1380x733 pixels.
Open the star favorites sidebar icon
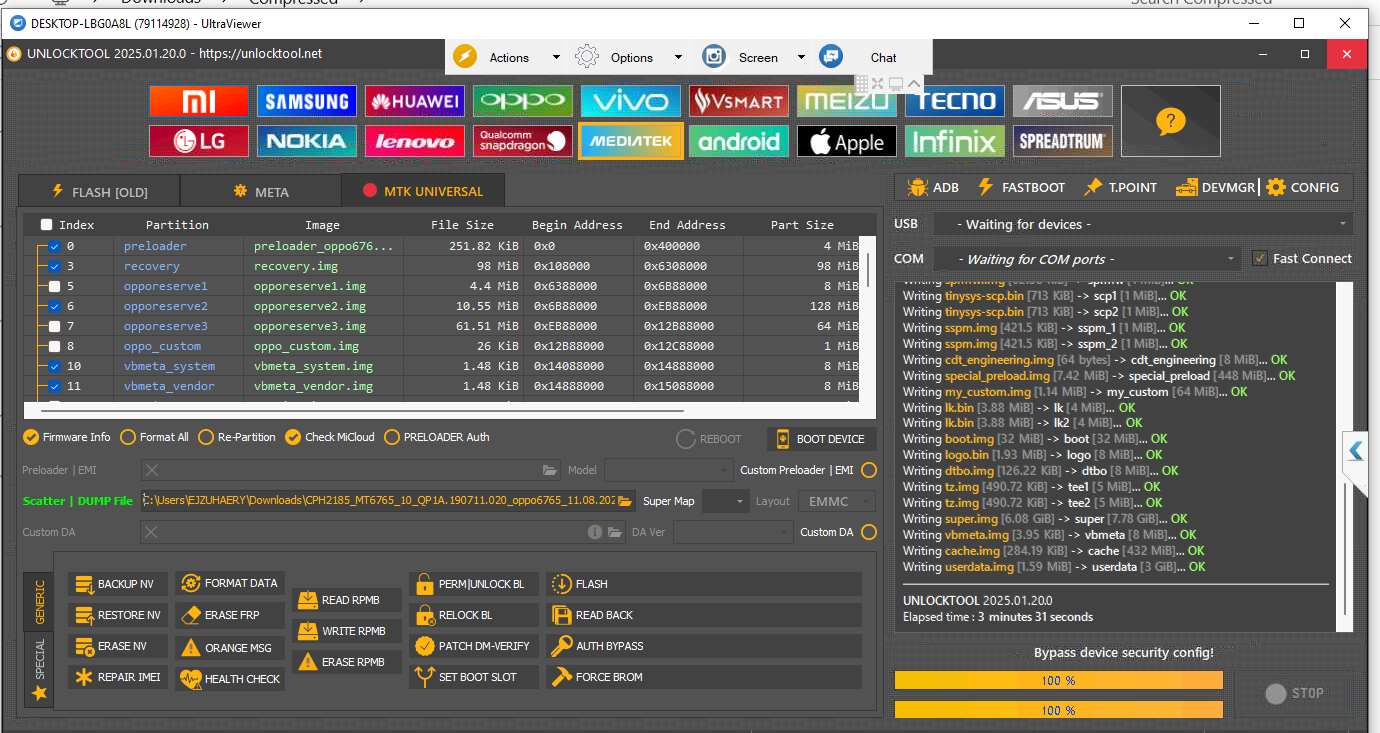click(39, 692)
